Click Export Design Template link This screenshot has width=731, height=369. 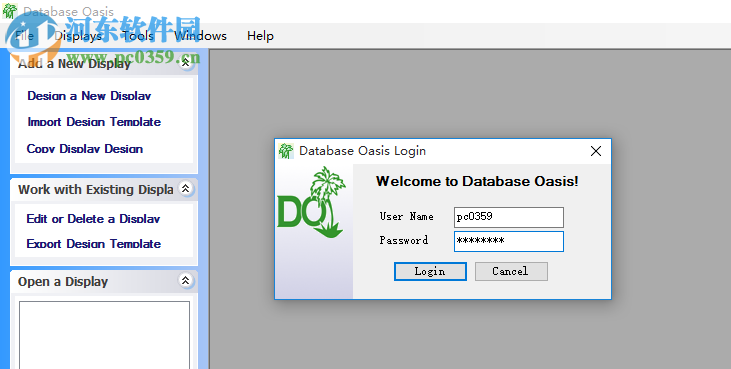click(x=94, y=244)
